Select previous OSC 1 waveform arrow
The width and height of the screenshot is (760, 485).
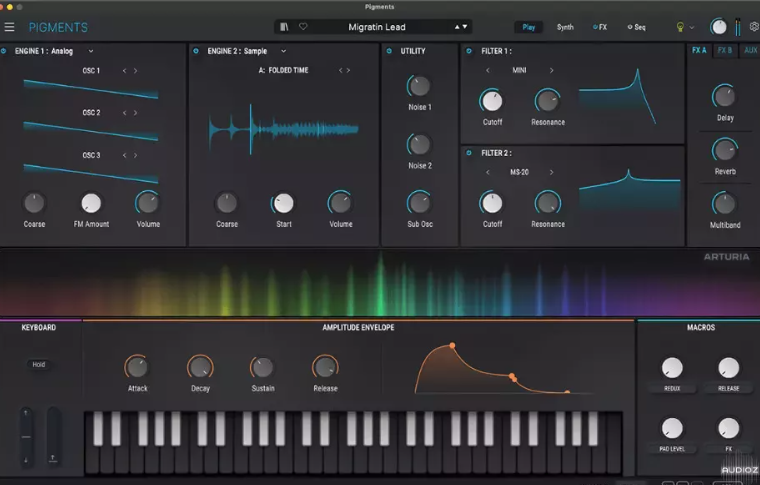coord(125,71)
